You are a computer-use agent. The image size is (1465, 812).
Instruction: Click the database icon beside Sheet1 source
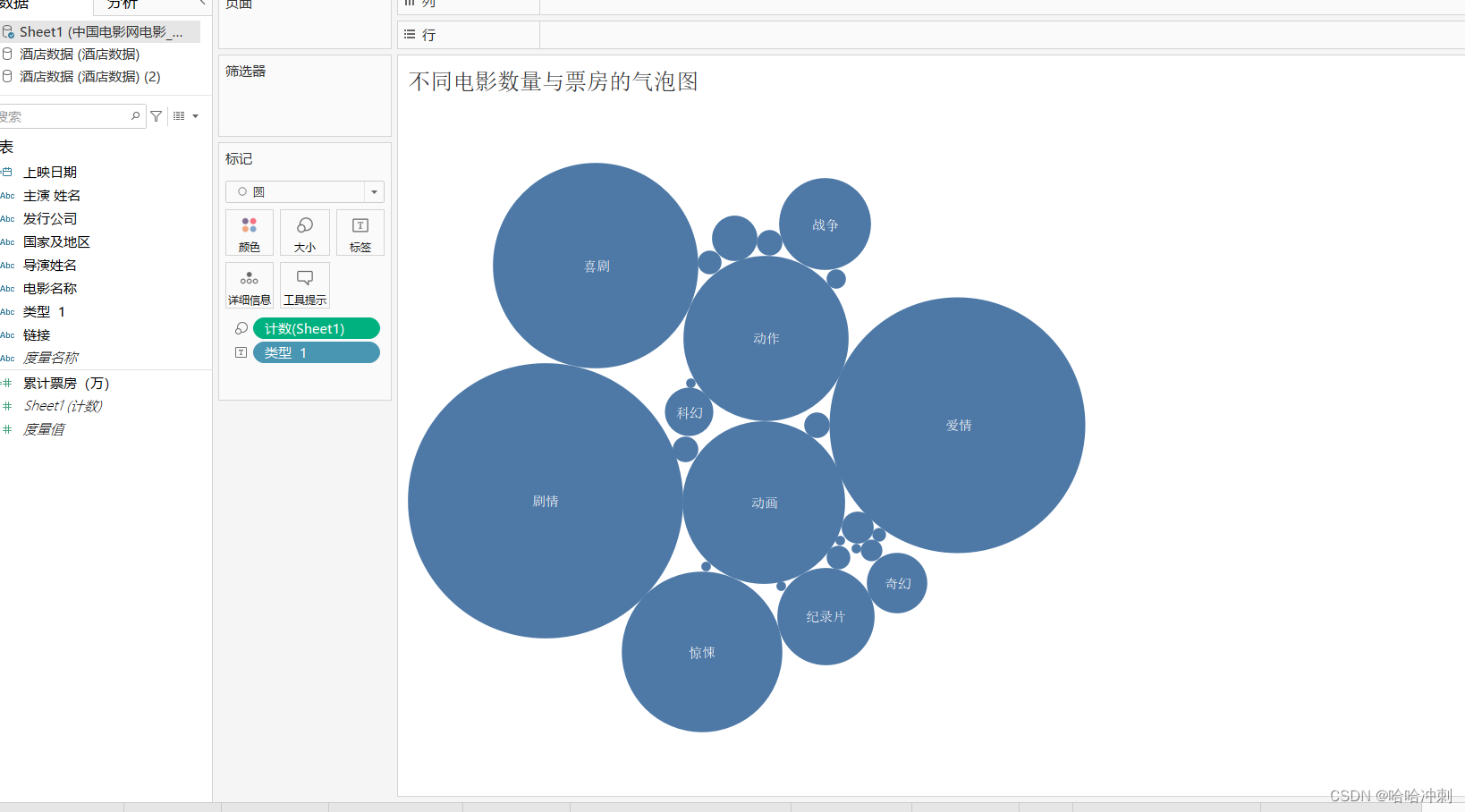click(8, 32)
